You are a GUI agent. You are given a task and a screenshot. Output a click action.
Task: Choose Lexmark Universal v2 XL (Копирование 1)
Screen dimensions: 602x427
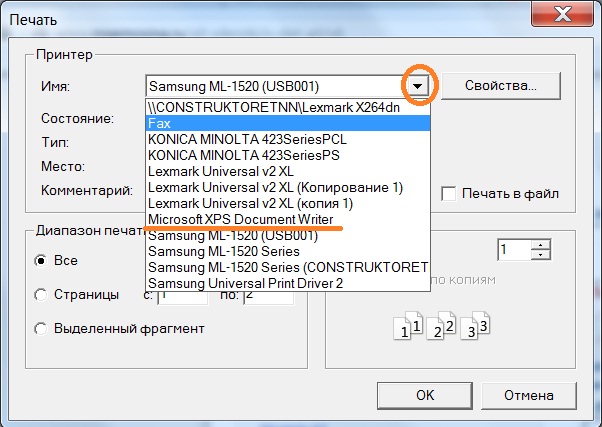point(288,187)
